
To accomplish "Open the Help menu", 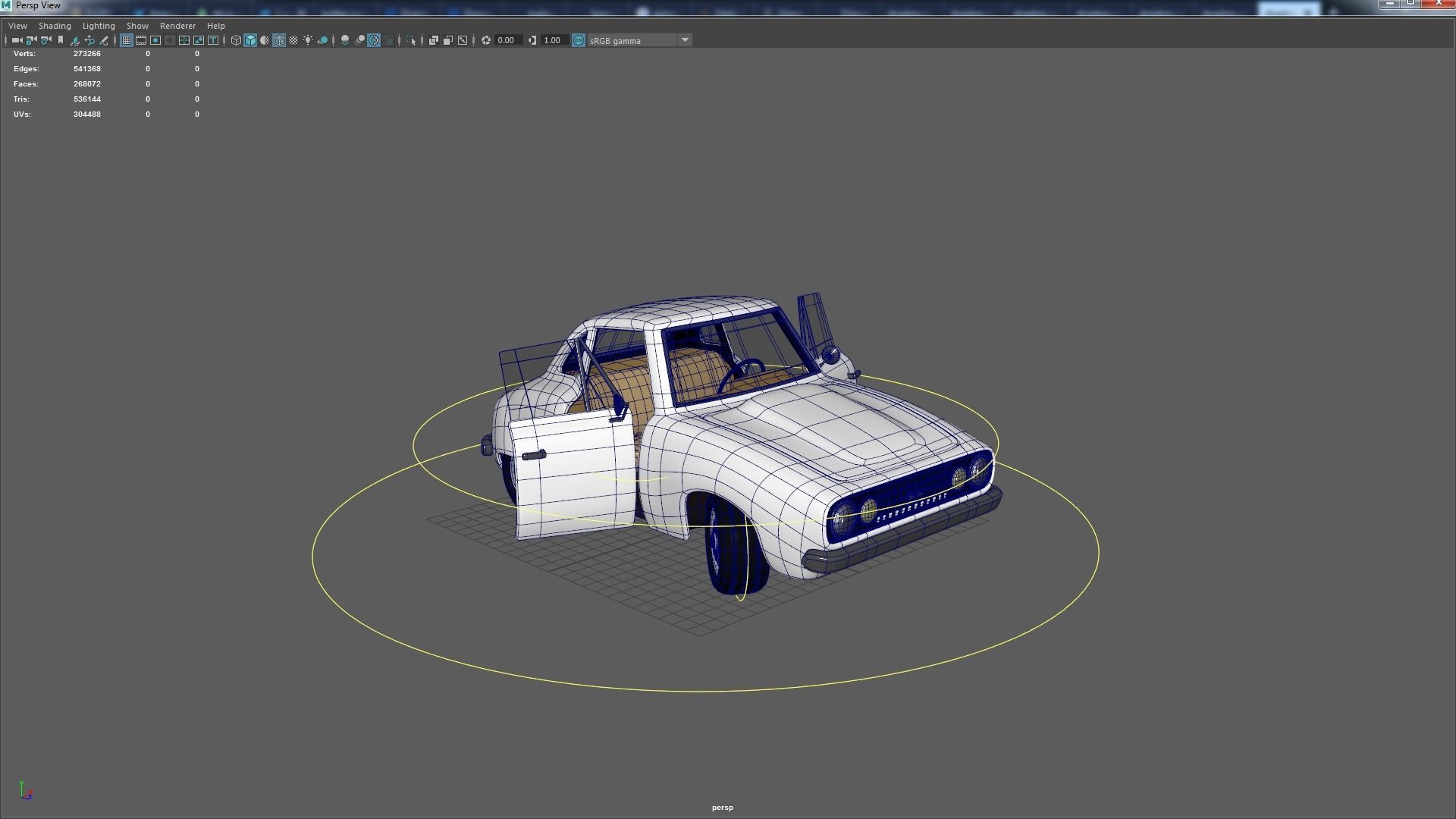I will 215,26.
